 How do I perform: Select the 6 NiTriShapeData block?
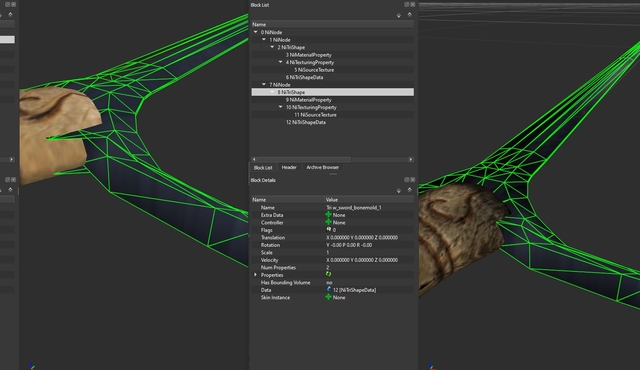[x=304, y=77]
